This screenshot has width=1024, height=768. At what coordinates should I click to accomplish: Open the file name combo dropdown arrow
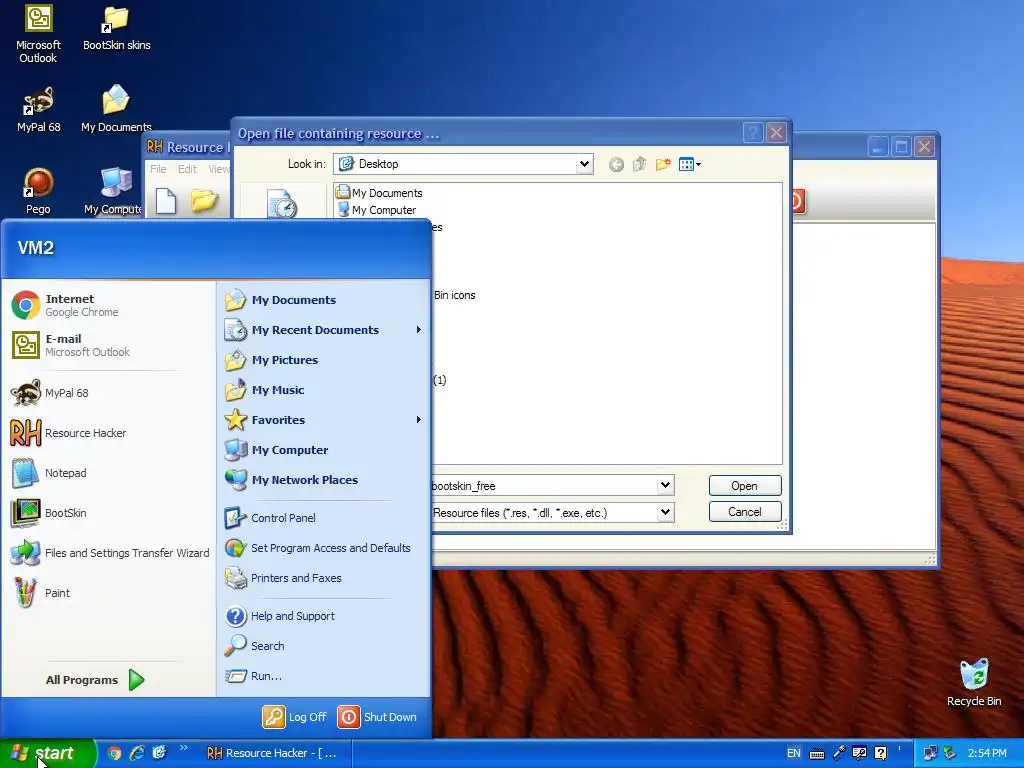665,485
